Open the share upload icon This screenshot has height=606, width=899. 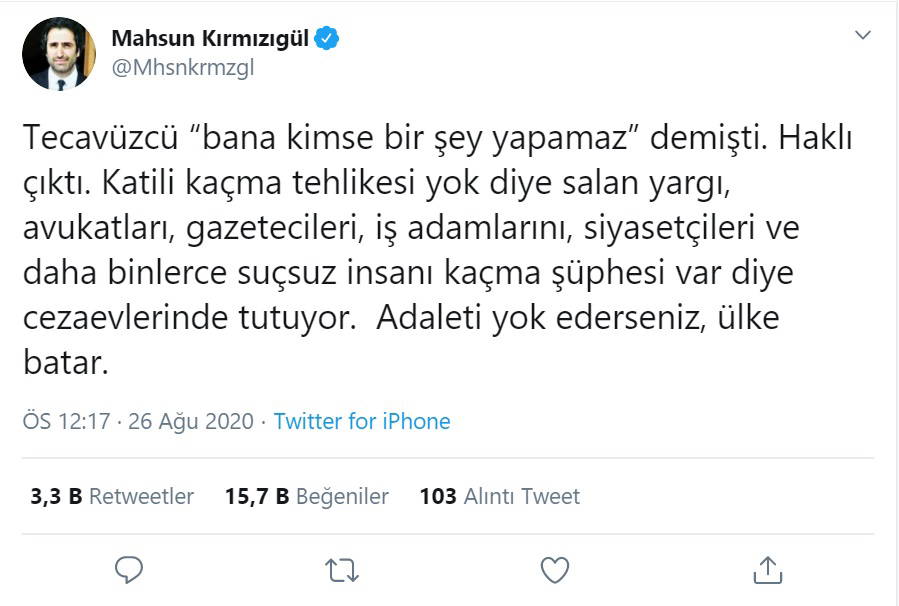point(767,569)
